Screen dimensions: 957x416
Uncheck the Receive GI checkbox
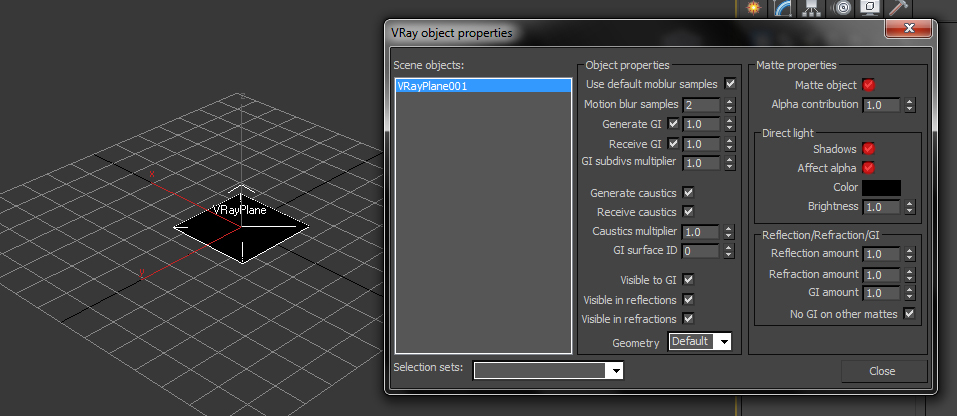(x=673, y=144)
